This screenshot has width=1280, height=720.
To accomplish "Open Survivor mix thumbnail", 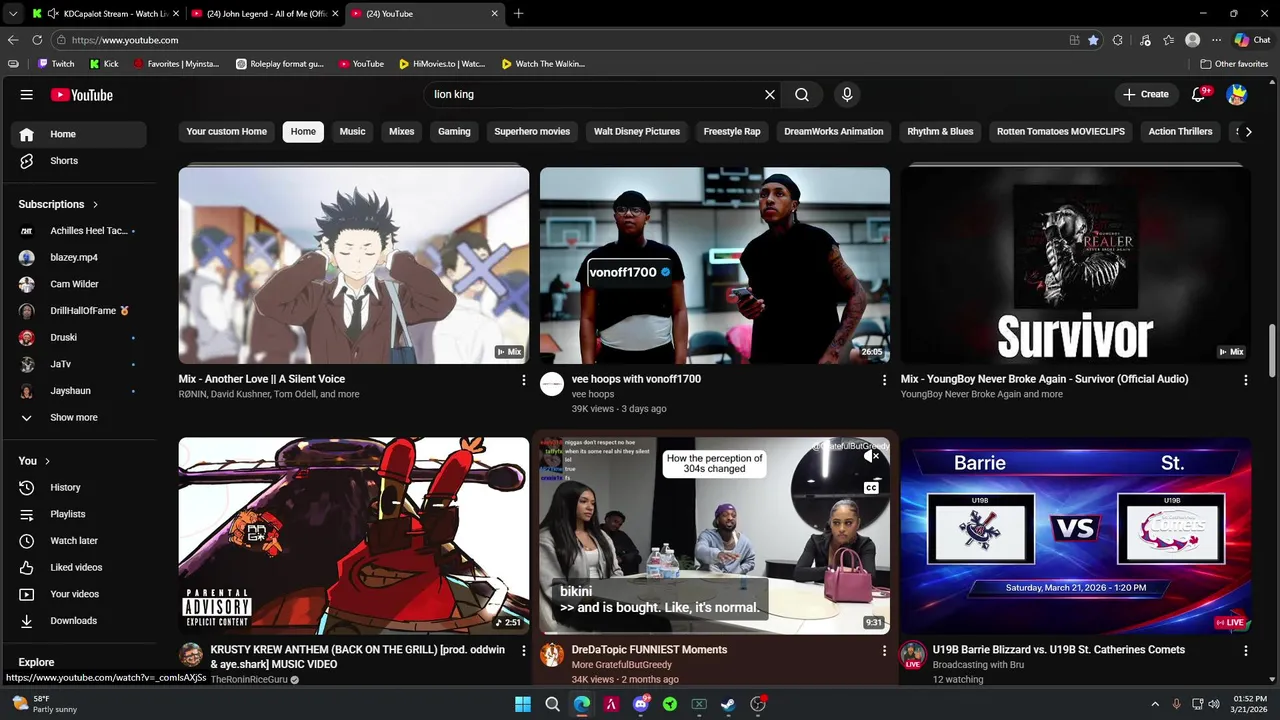I will [x=1076, y=265].
